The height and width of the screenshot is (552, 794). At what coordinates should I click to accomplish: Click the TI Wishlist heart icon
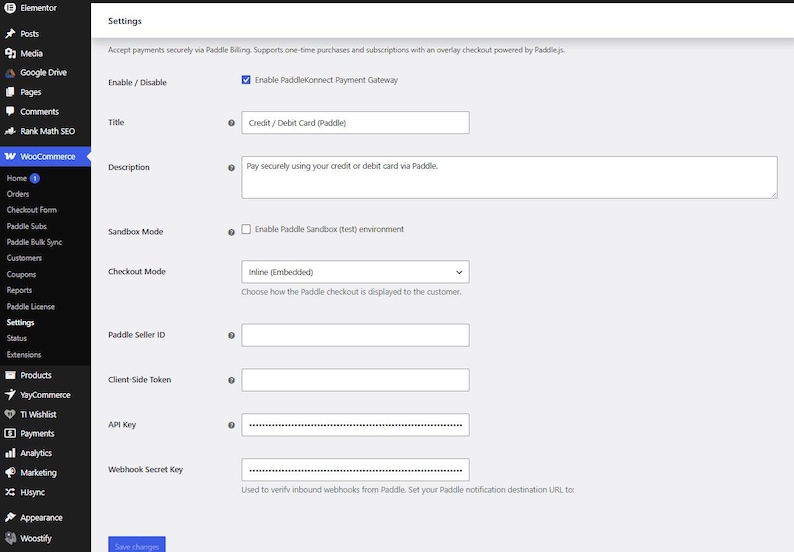[10, 414]
